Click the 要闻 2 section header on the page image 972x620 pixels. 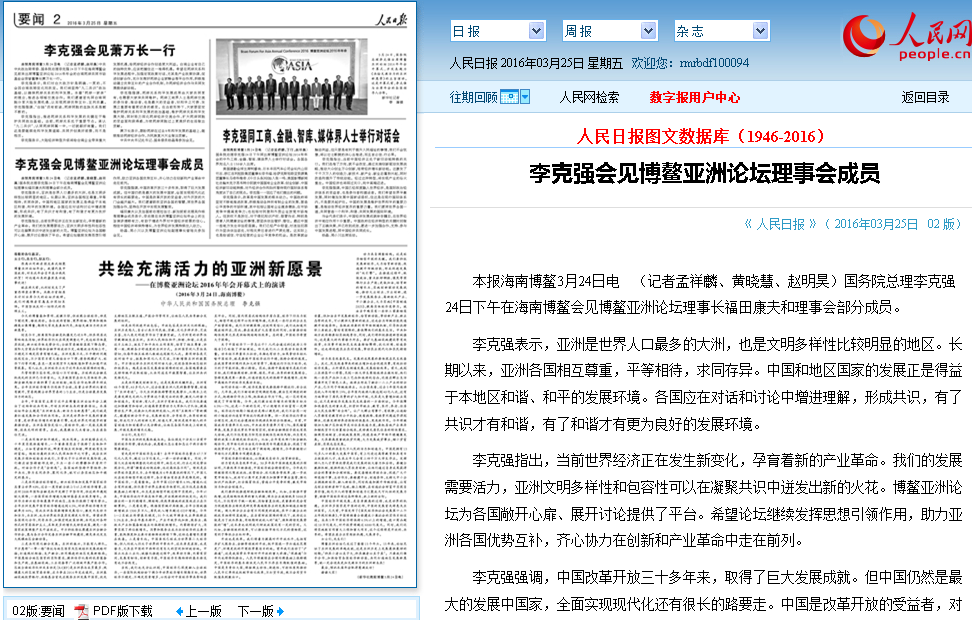[x=39, y=19]
